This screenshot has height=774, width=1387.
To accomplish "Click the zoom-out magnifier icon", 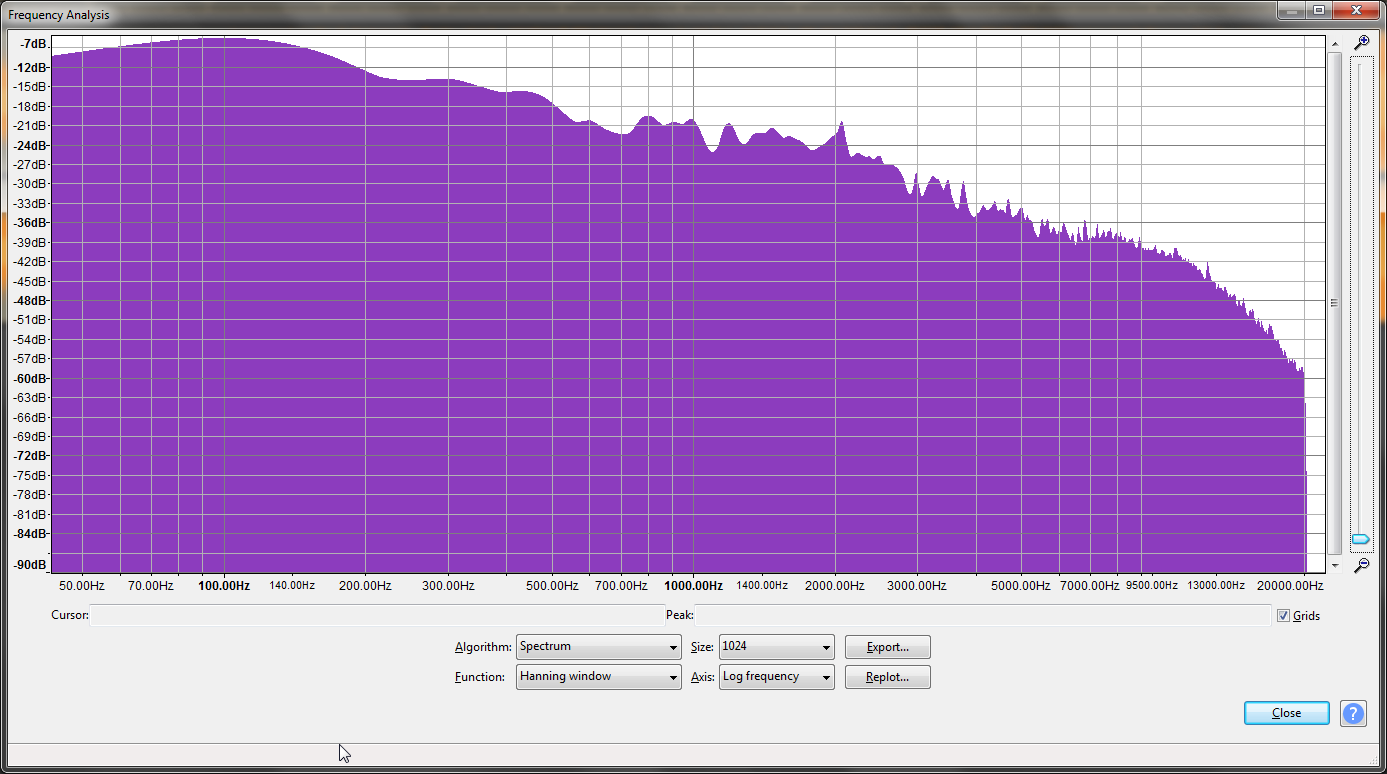I will pyautogui.click(x=1361, y=566).
